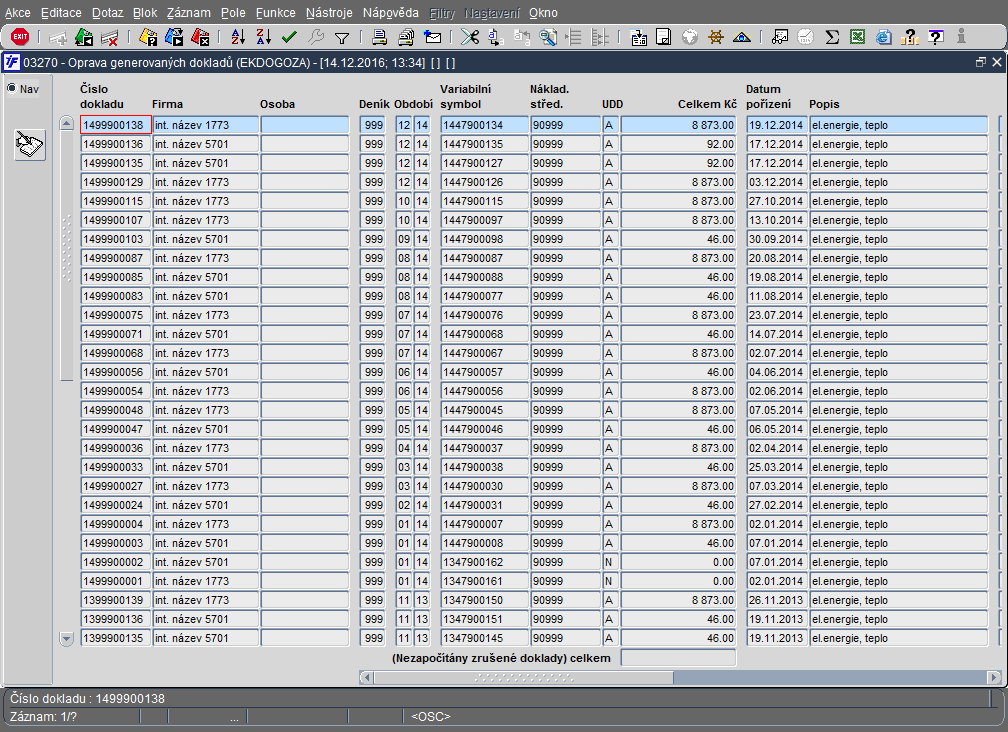
Task: Open the Okno menu
Action: click(x=543, y=13)
